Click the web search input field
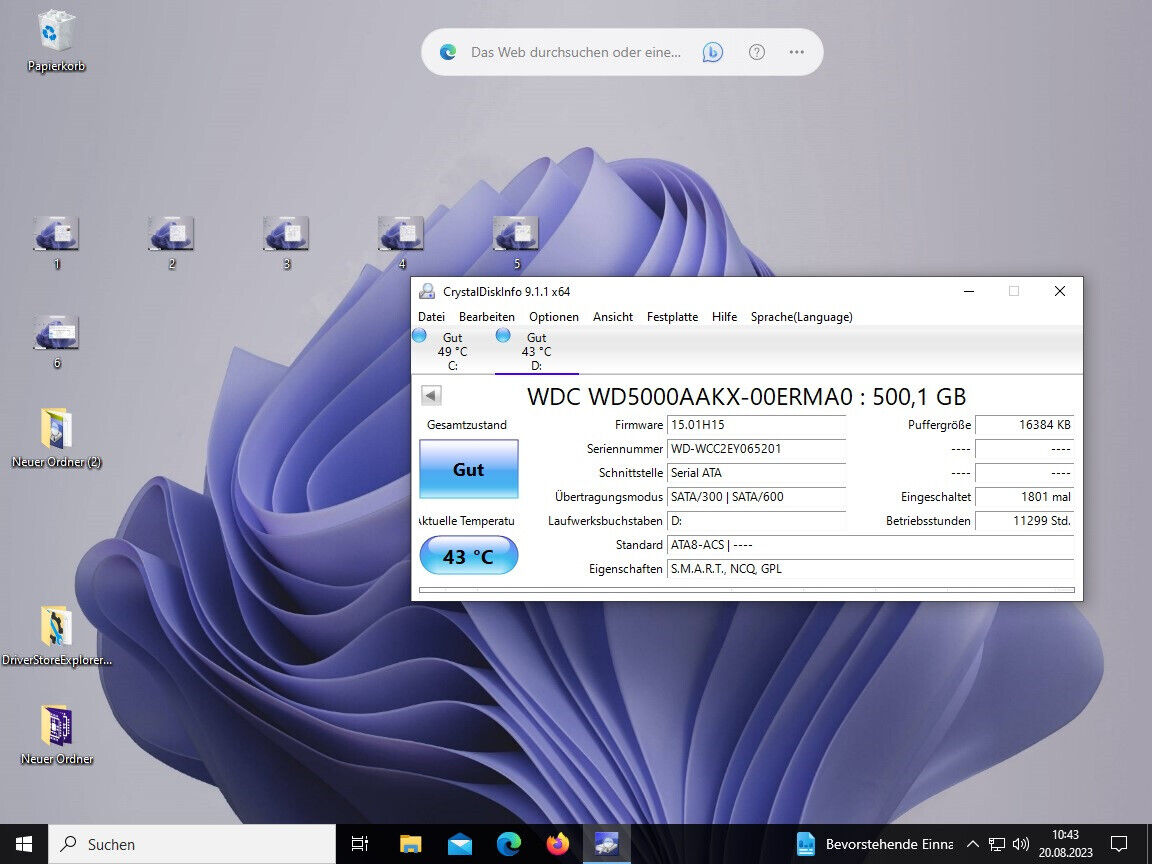The width and height of the screenshot is (1152, 864). 575,52
